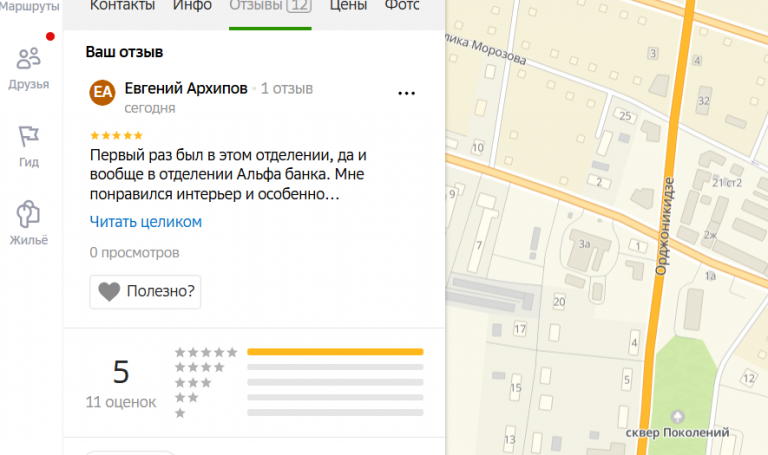Click the five-star review rating

pyautogui.click(x=116, y=136)
